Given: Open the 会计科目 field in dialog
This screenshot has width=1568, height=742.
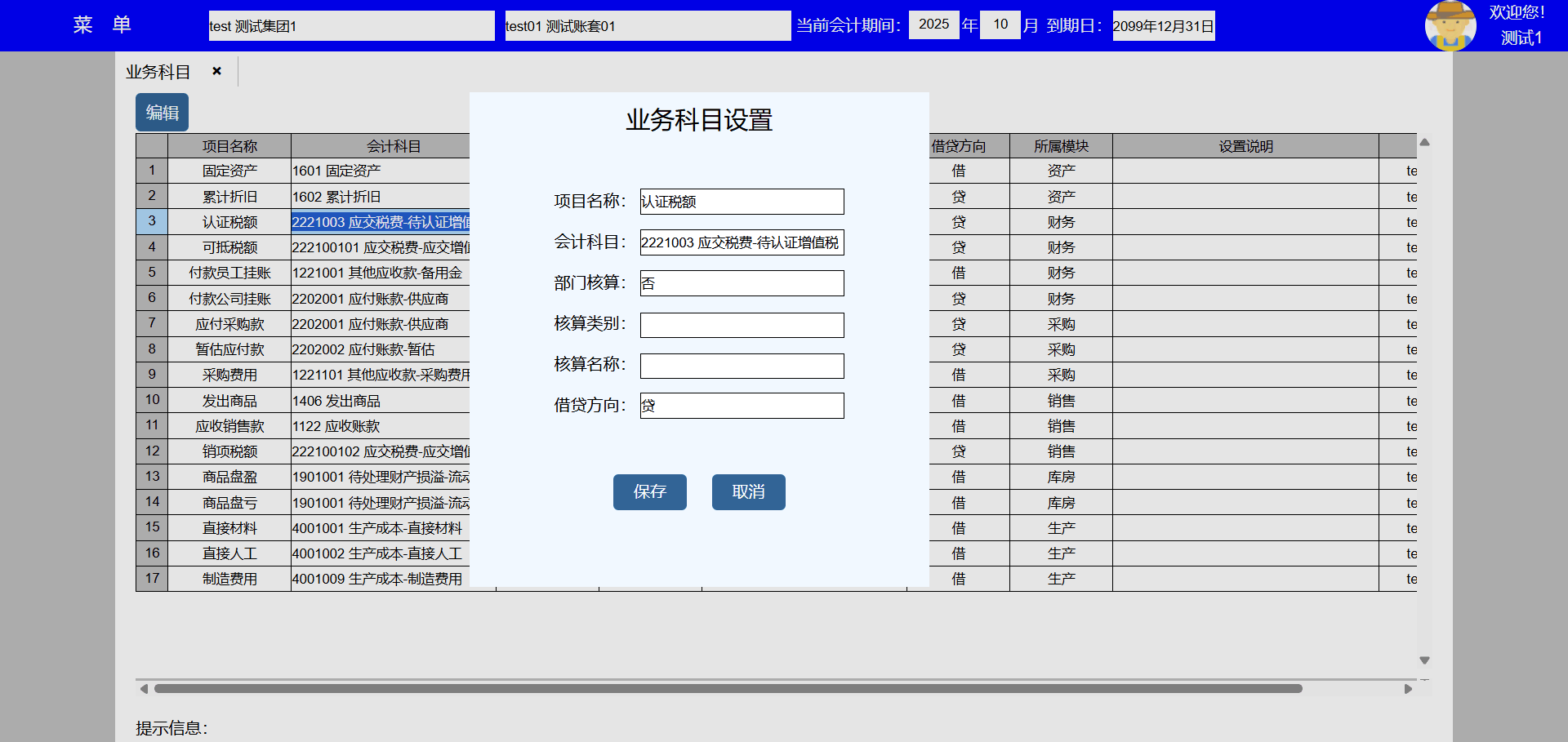Looking at the screenshot, I should pos(742,242).
